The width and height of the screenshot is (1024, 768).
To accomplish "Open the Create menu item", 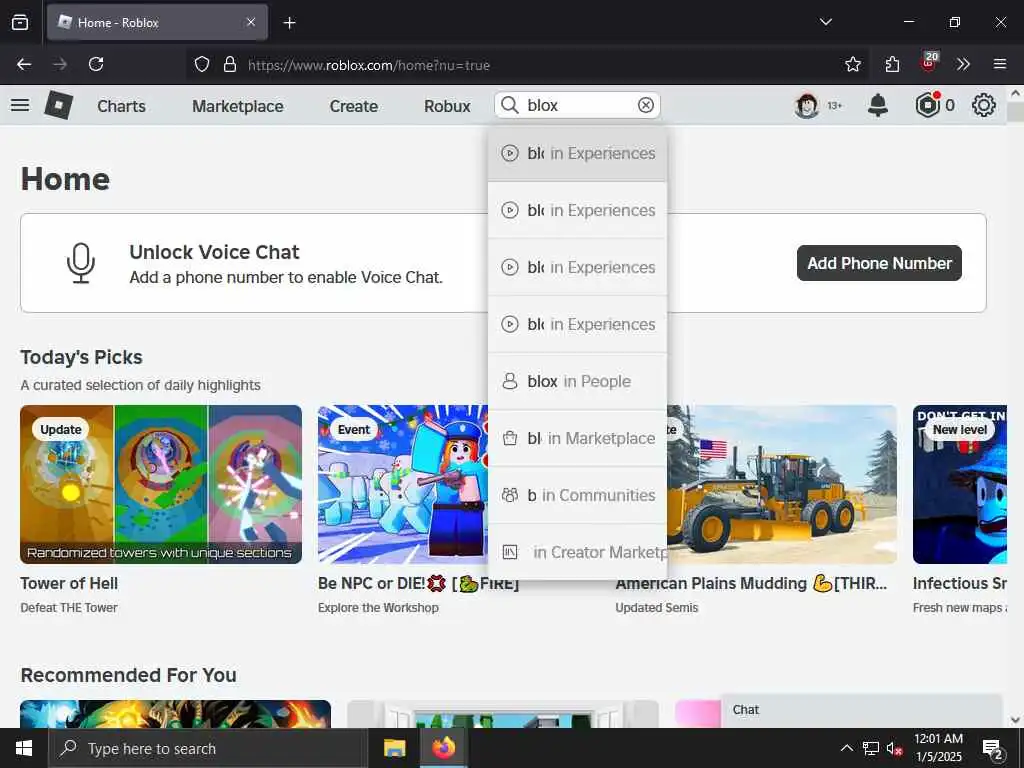I will [x=353, y=106].
